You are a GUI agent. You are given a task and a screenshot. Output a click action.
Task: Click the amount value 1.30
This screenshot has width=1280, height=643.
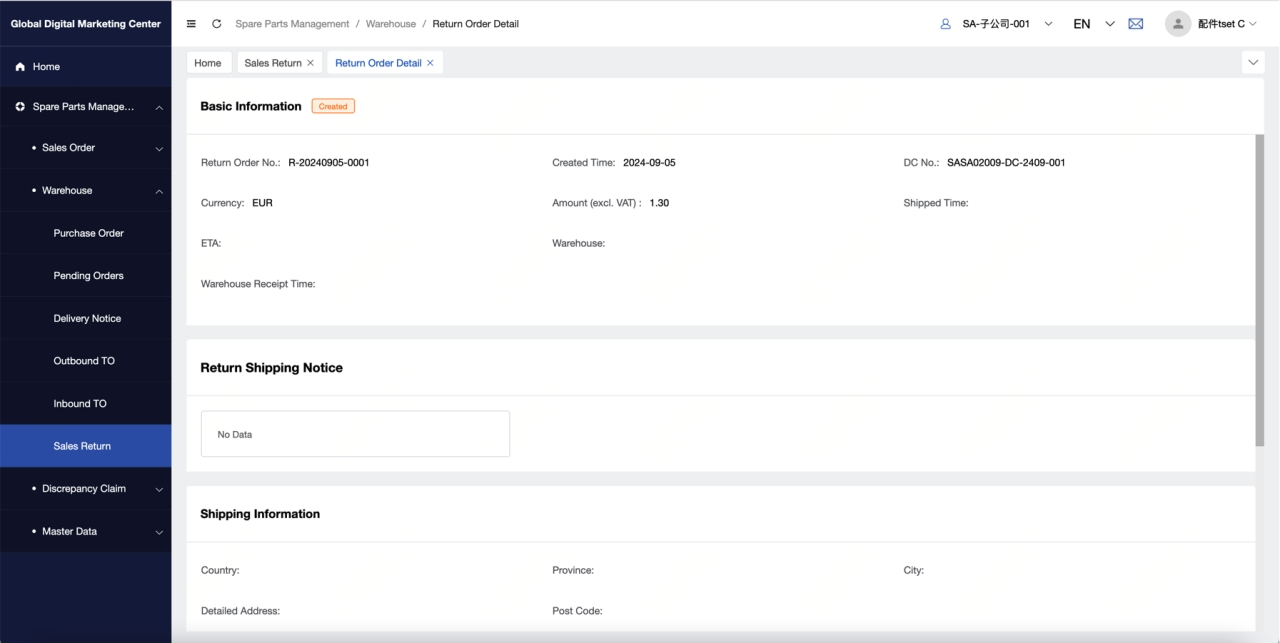pyautogui.click(x=659, y=203)
